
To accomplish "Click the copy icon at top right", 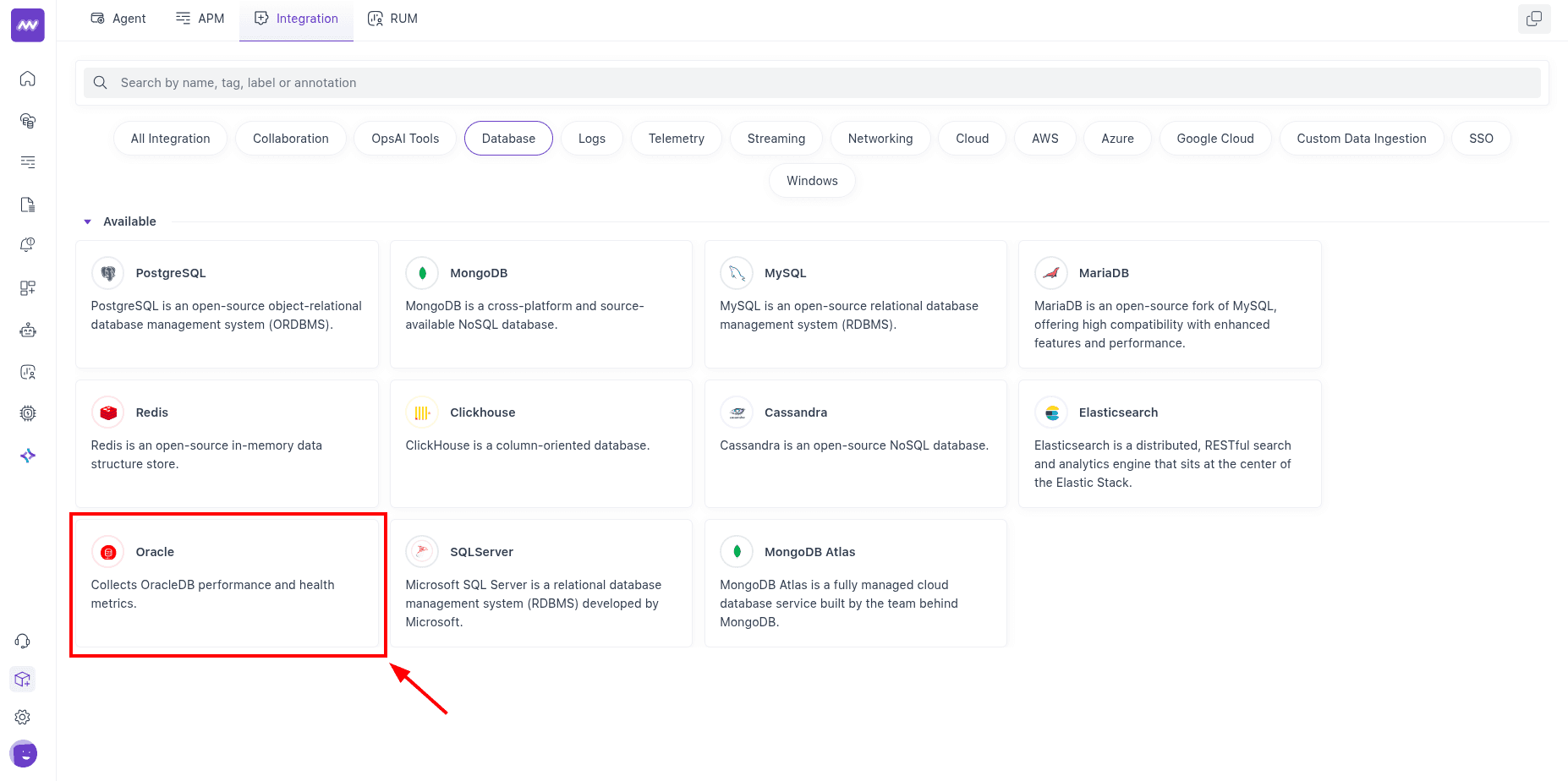I will [1534, 19].
